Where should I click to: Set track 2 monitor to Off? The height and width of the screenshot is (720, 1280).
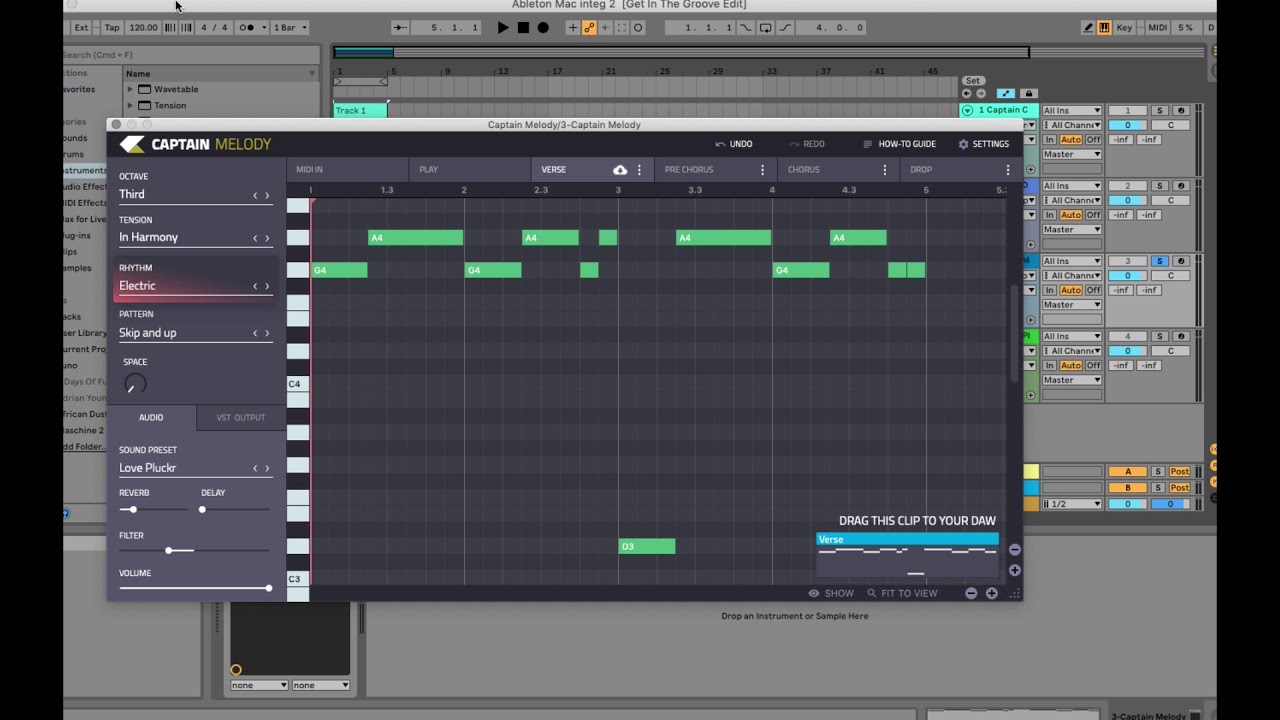(1093, 215)
